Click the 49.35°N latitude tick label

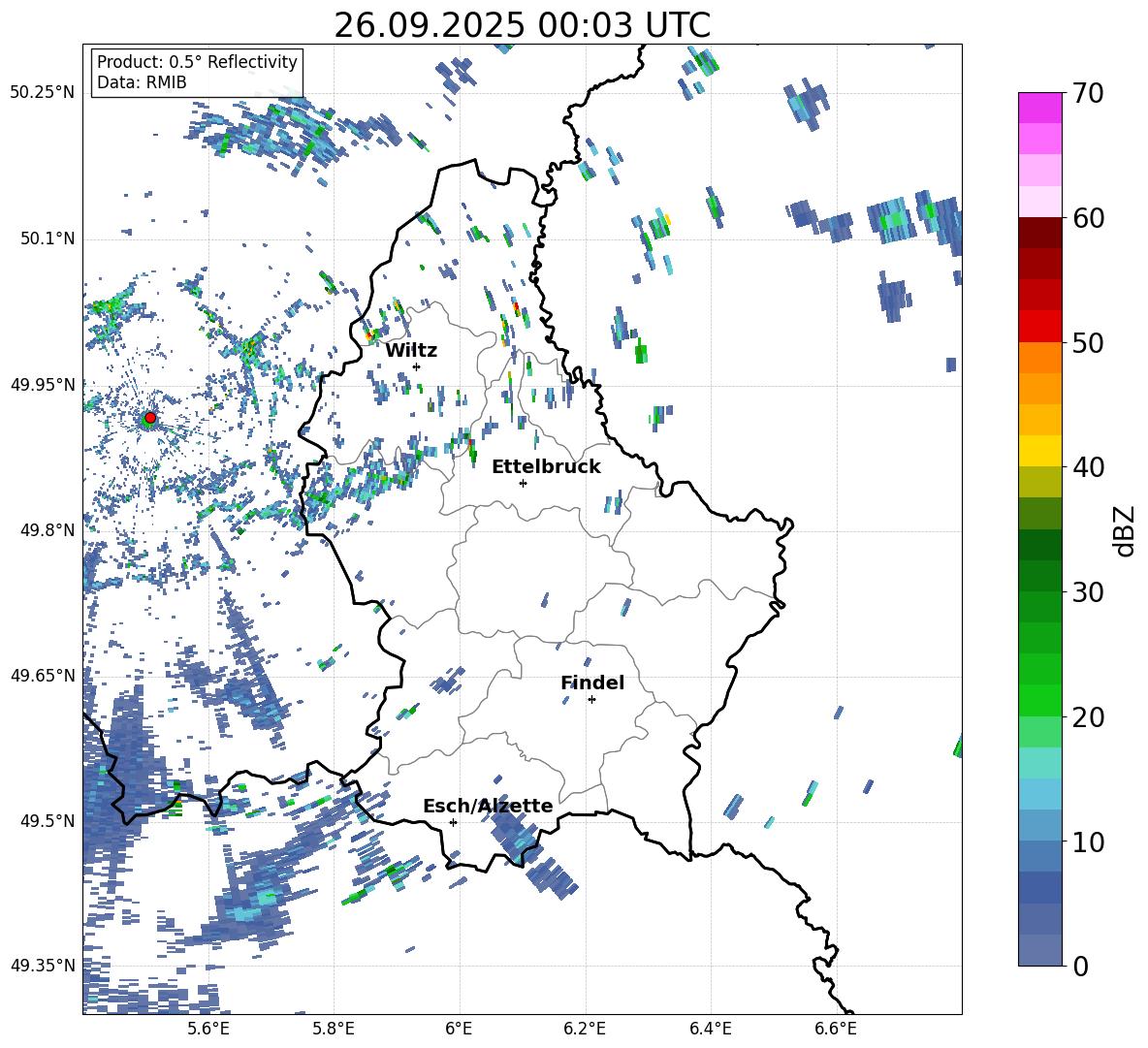point(42,966)
